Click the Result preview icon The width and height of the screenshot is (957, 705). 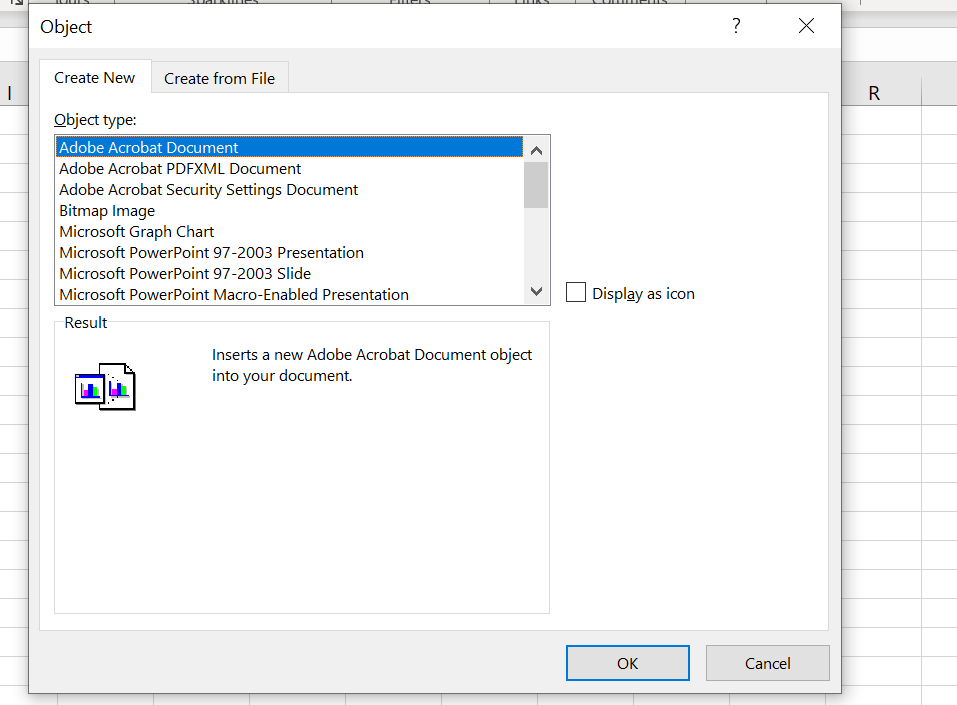click(x=105, y=386)
